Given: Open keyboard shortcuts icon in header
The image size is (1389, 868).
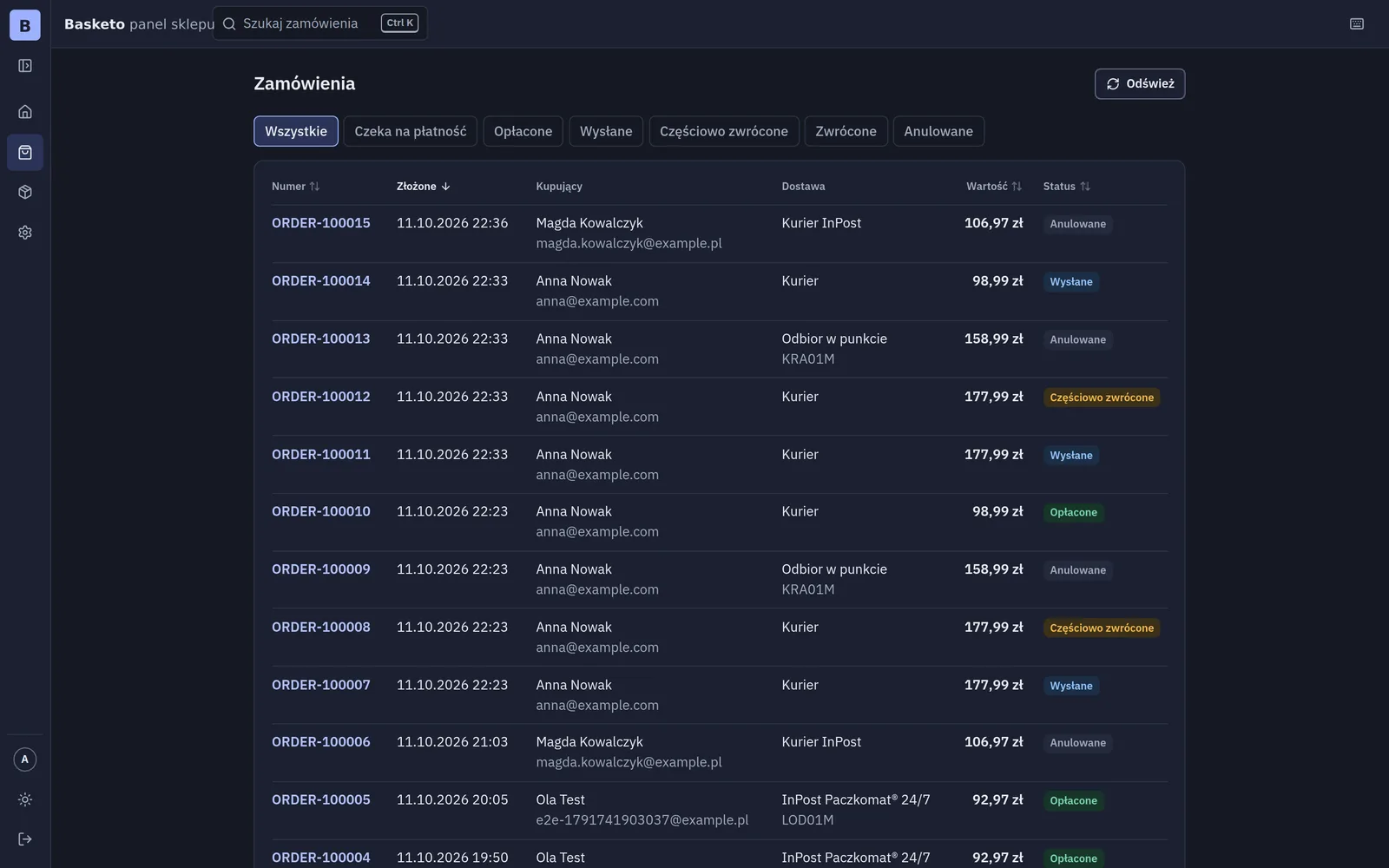Looking at the screenshot, I should point(1357,24).
